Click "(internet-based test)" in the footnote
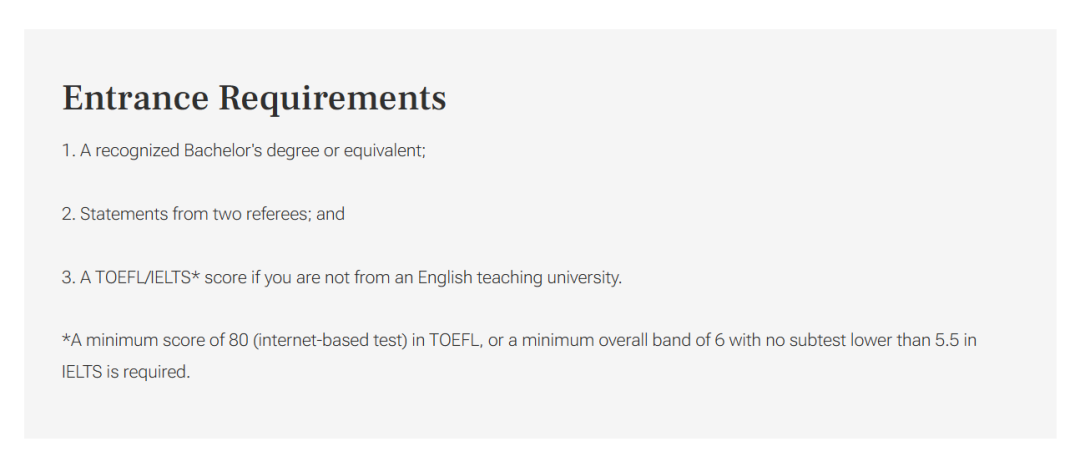The image size is (1080, 452). (331, 340)
